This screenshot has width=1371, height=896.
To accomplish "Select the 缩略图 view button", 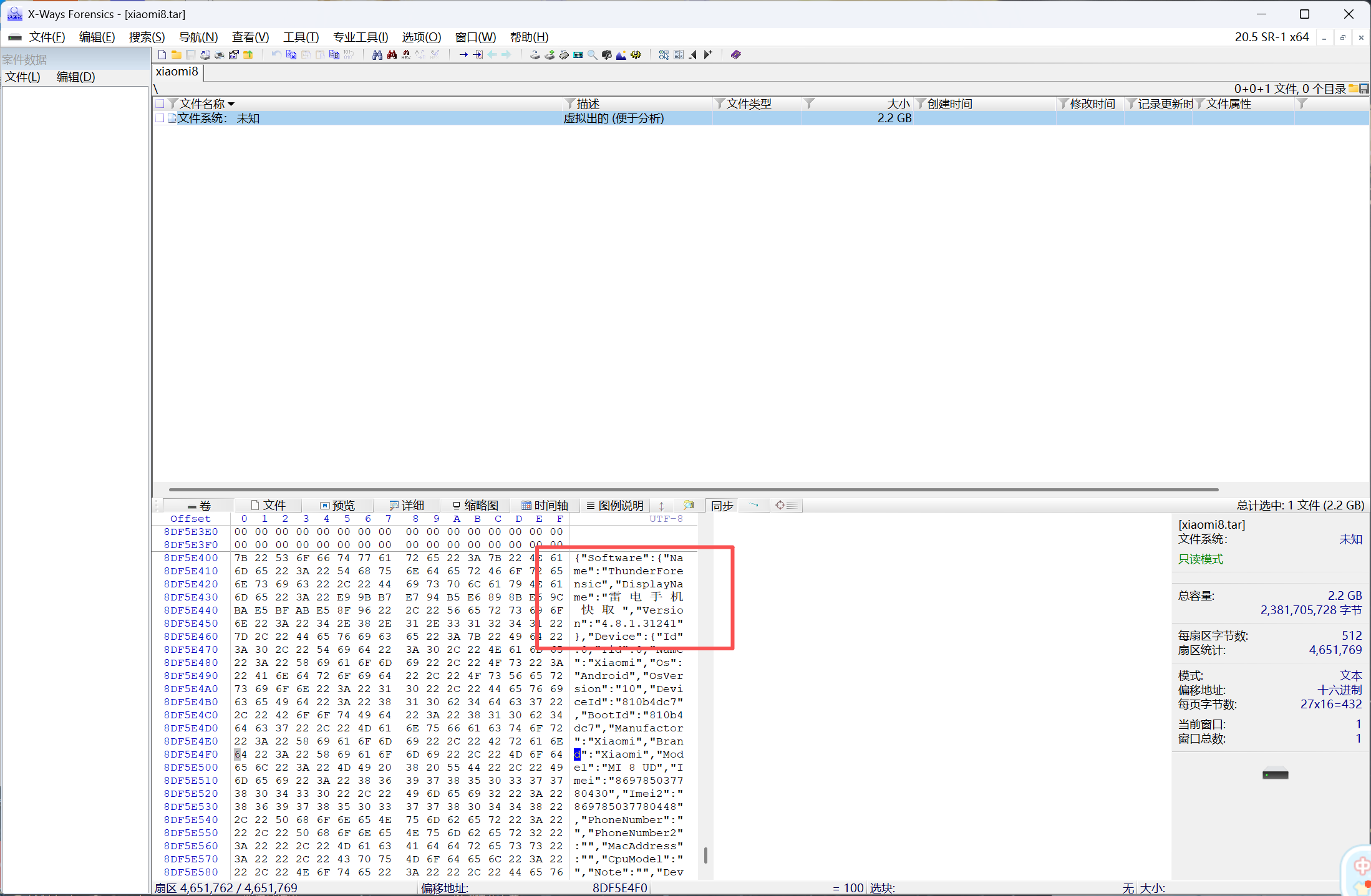I will (475, 505).
